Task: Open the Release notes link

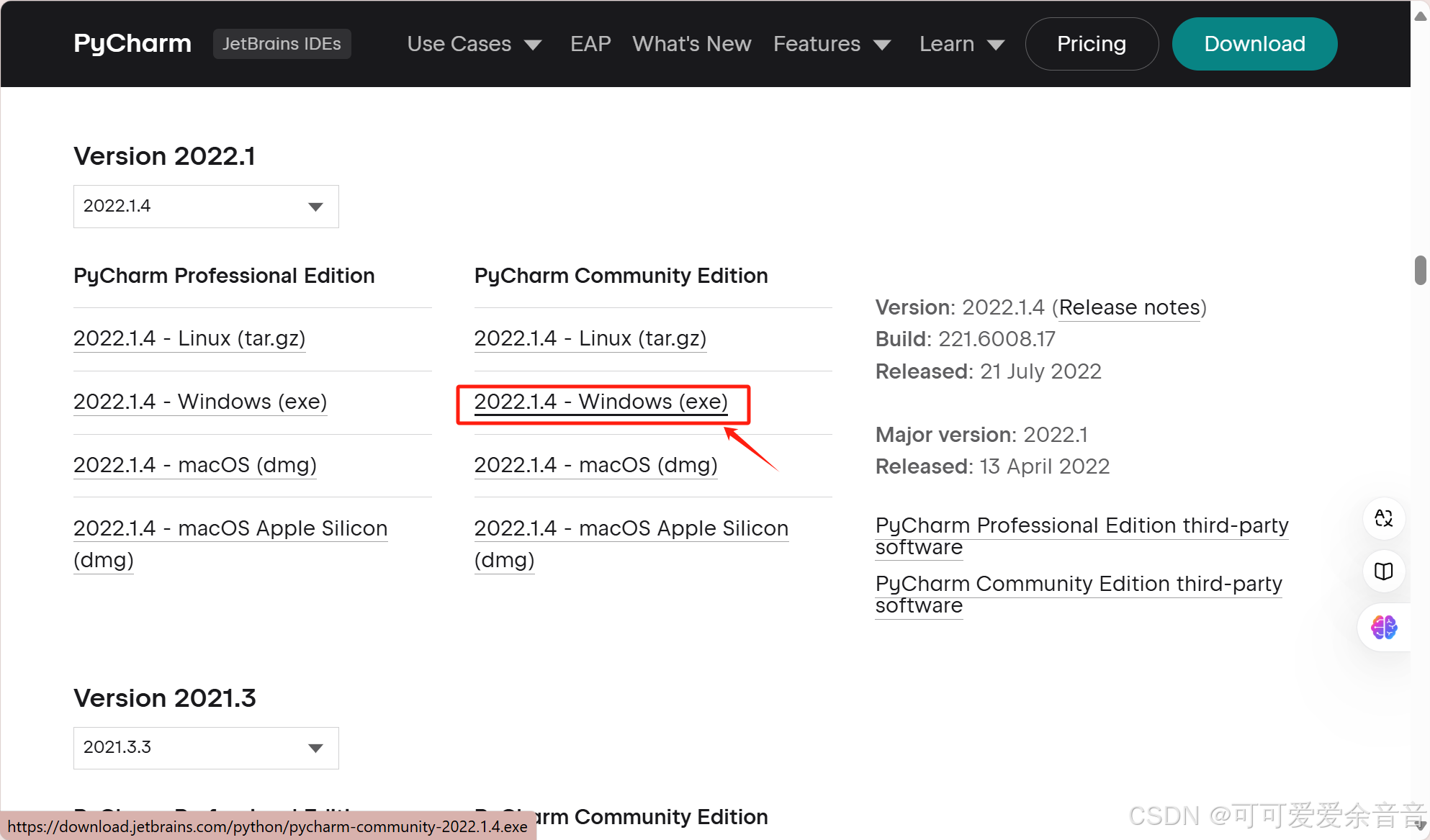Action: [x=1129, y=307]
